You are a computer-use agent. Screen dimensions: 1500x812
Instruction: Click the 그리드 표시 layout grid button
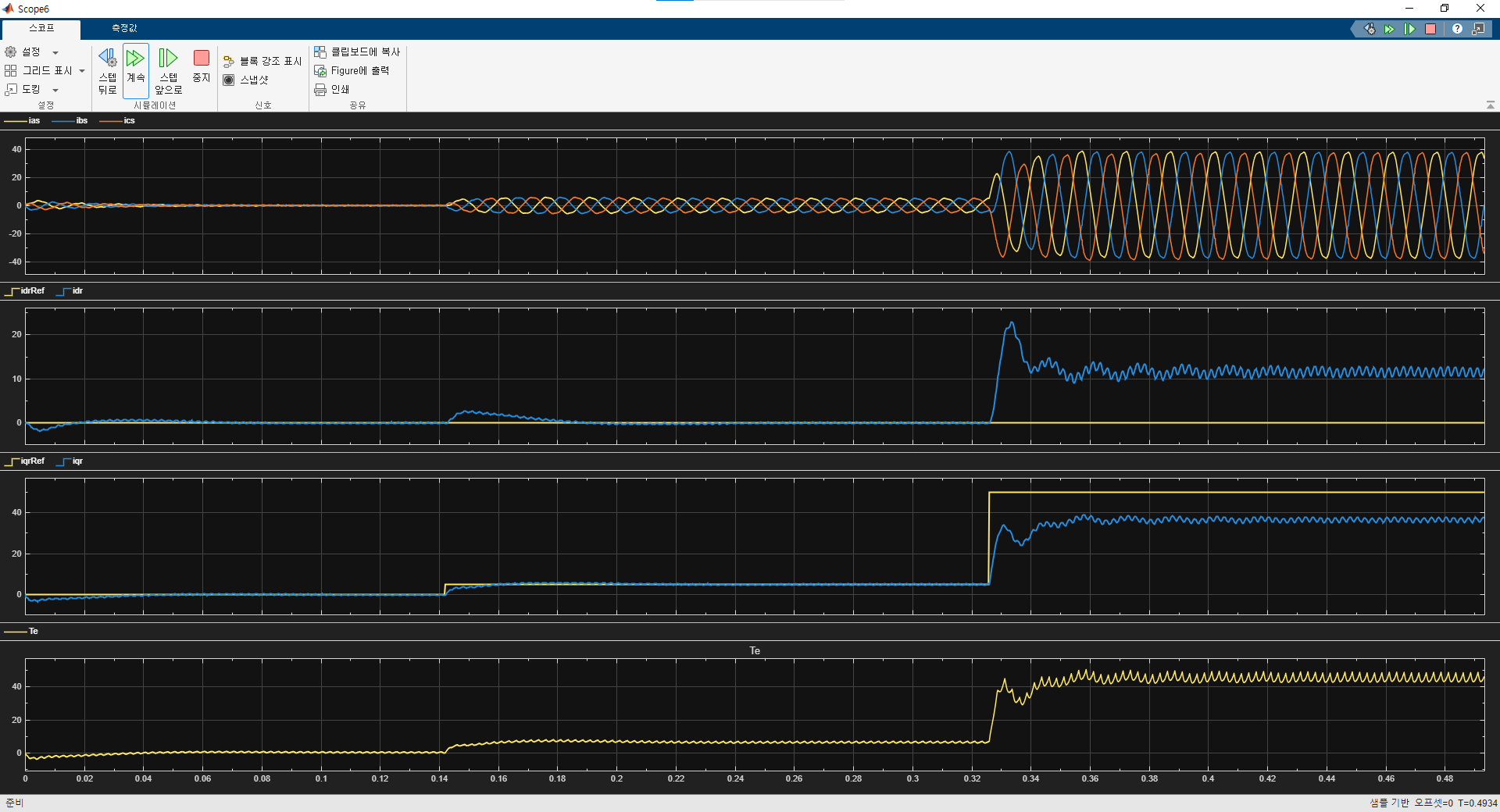click(38, 71)
